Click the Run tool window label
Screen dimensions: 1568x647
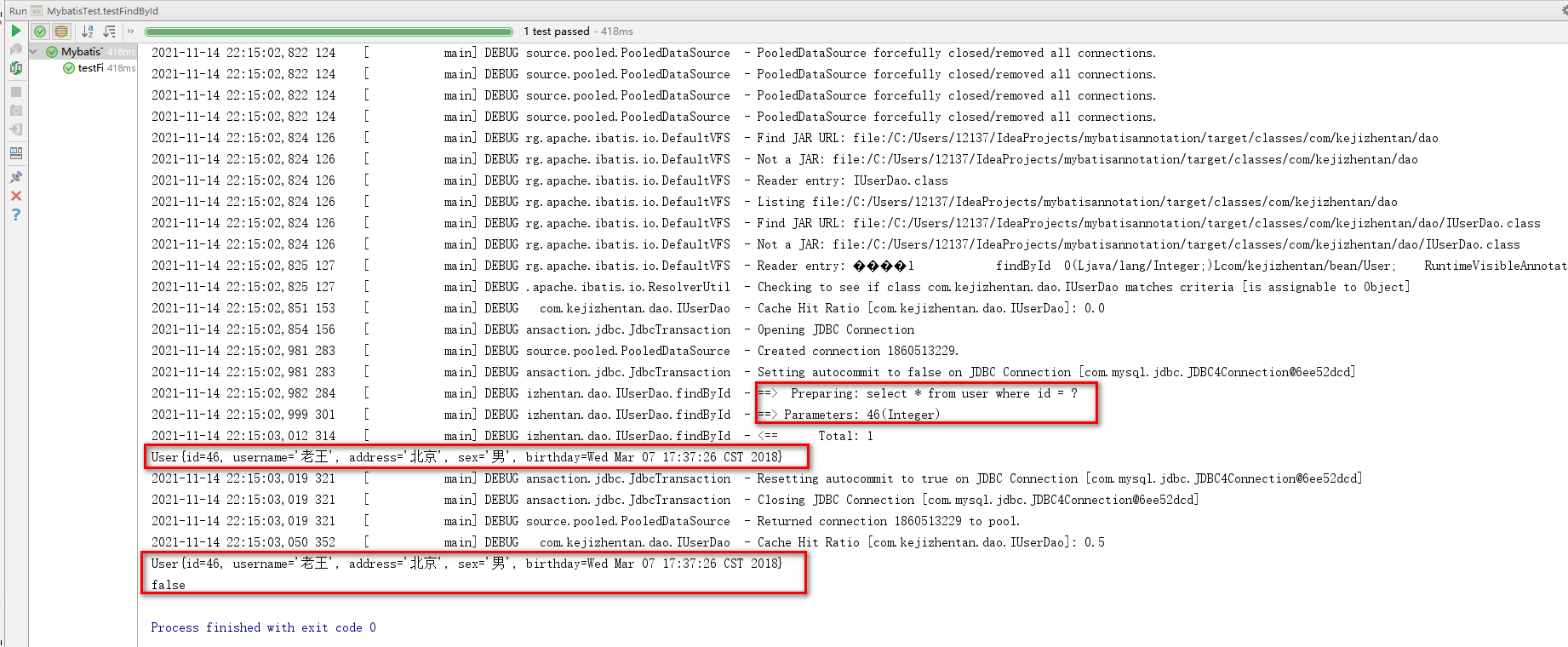click(x=18, y=11)
